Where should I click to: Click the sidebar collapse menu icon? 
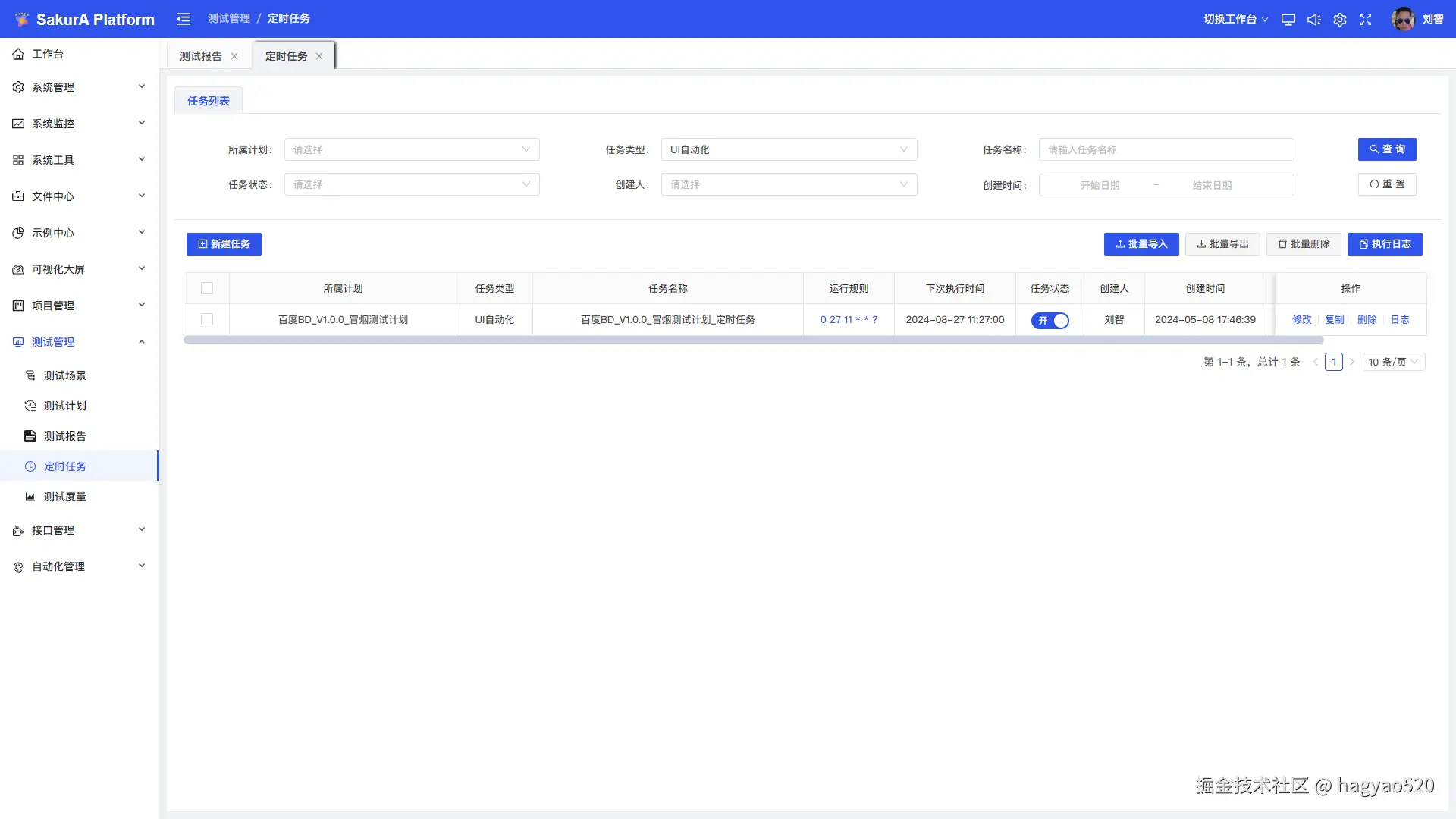184,19
